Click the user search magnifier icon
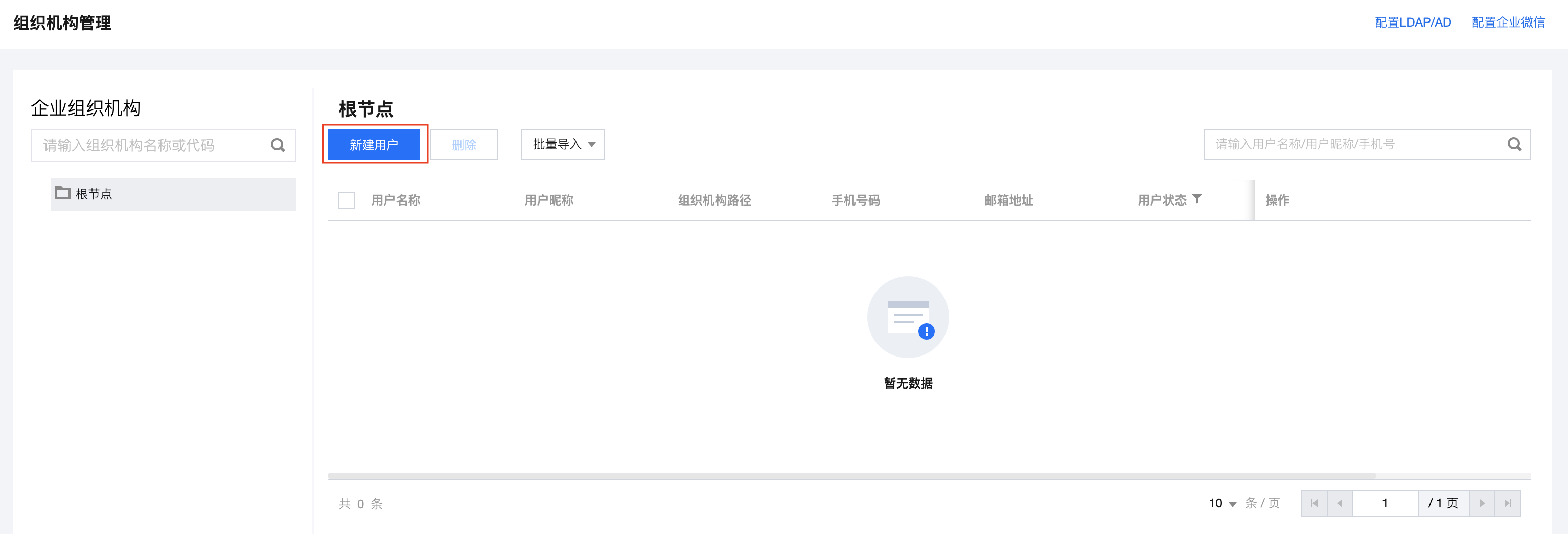 point(1514,144)
